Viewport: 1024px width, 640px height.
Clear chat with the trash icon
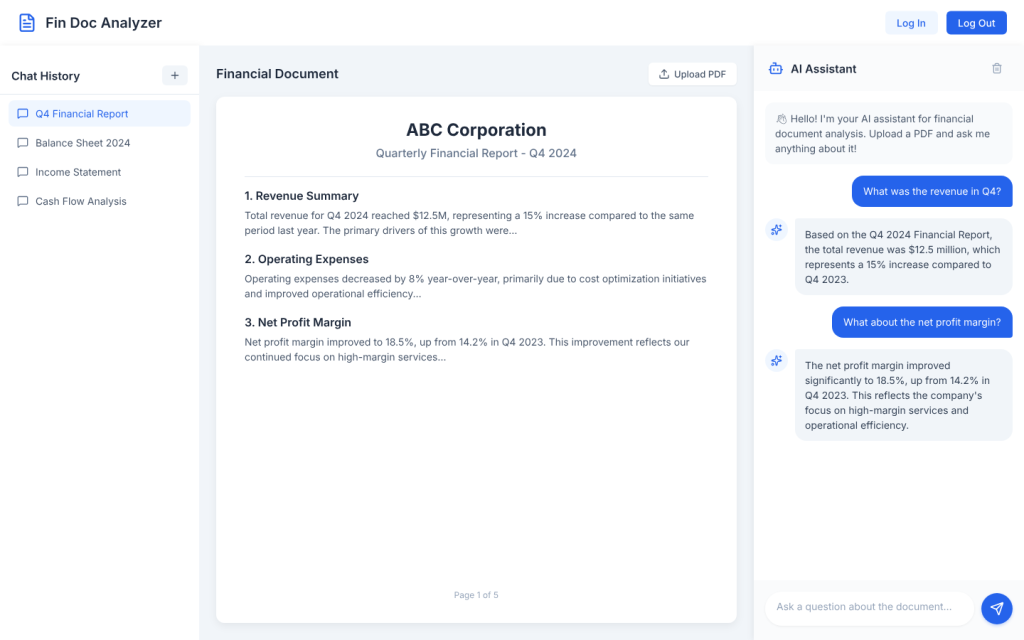pos(996,69)
